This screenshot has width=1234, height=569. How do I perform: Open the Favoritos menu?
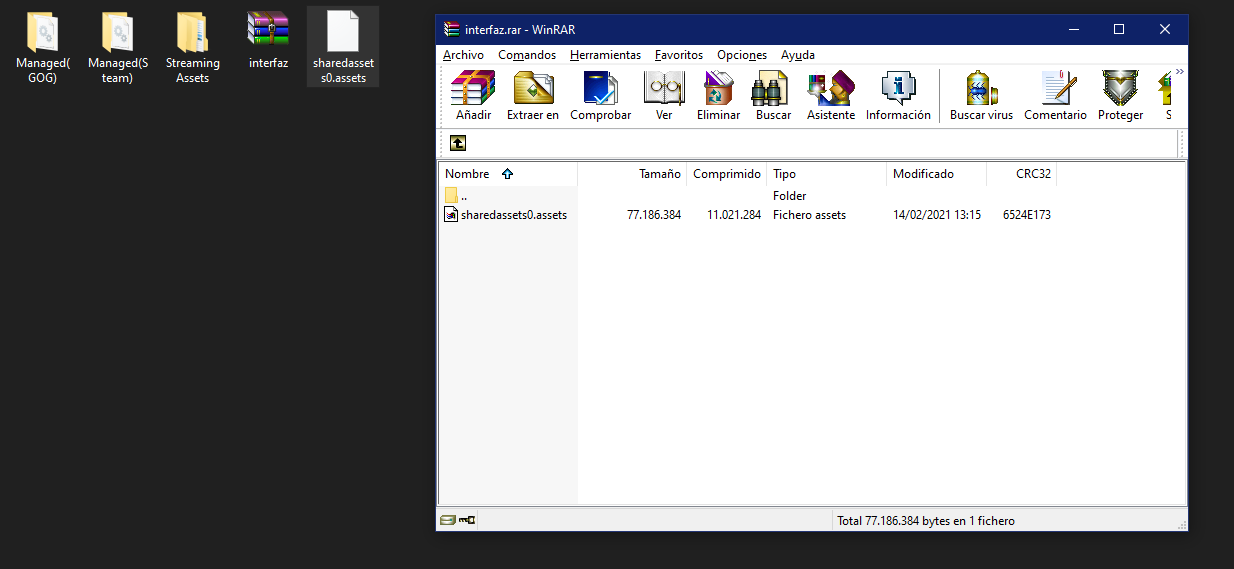coord(679,55)
